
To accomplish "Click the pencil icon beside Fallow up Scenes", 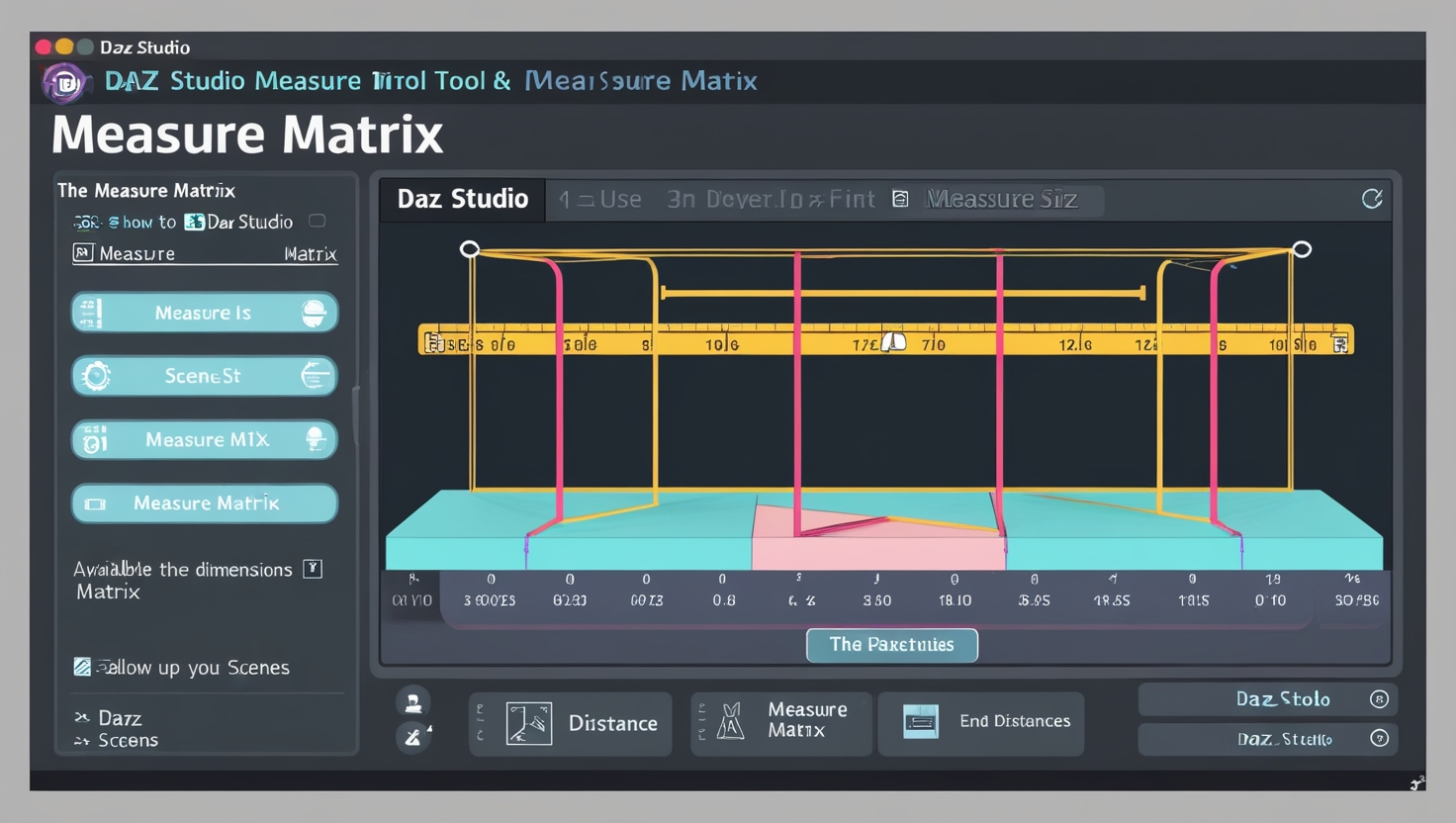I will (x=82, y=667).
